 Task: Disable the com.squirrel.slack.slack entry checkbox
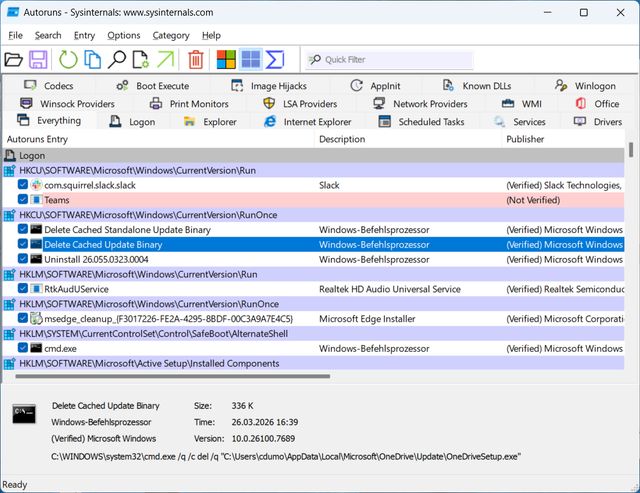[x=23, y=185]
